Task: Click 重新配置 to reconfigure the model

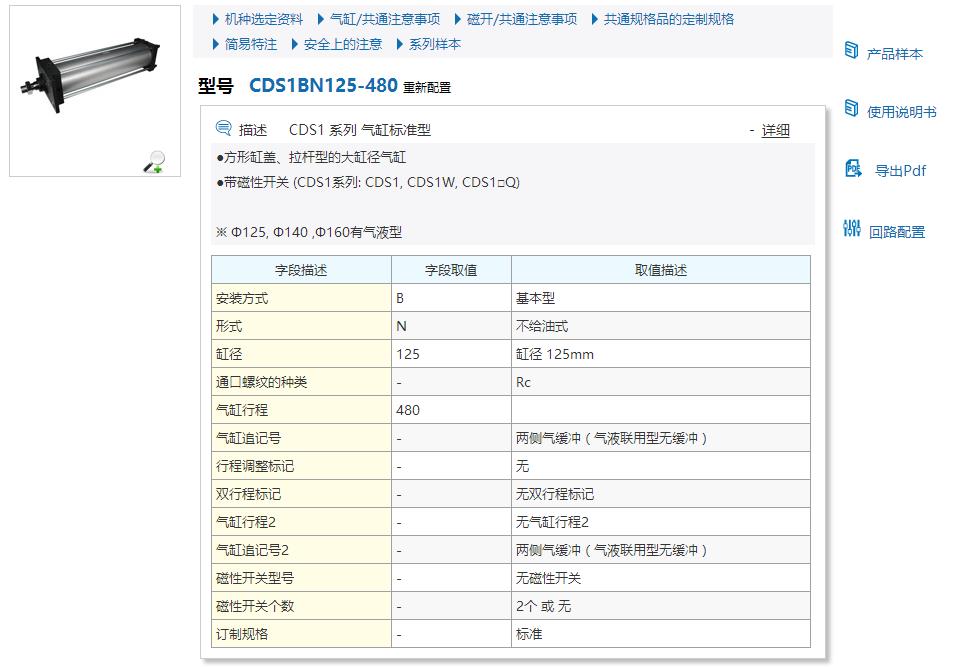Action: tap(427, 88)
